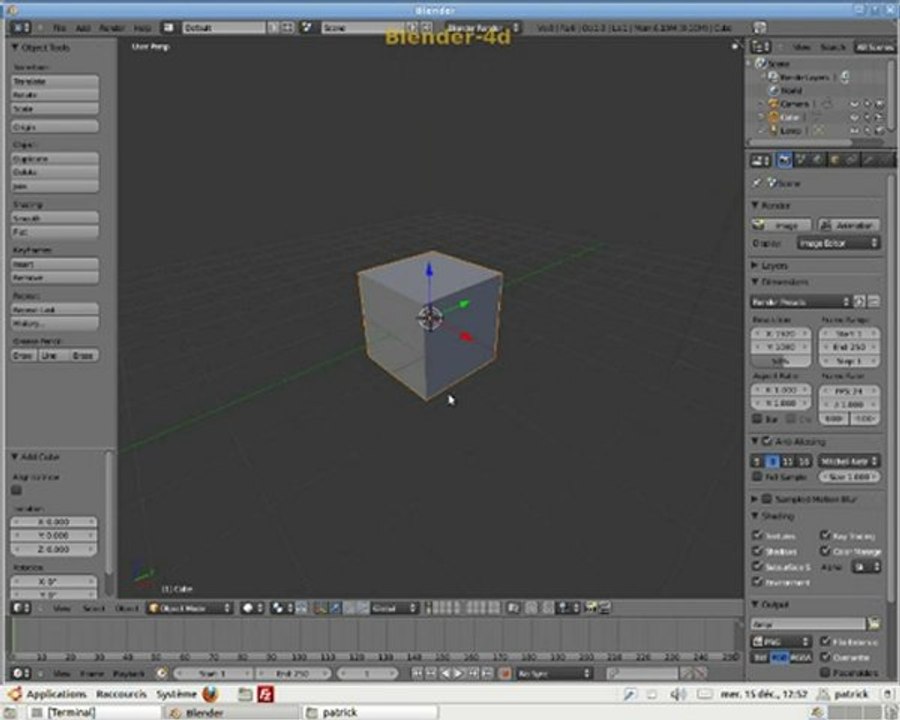Click the resolution percentage 50% slider
This screenshot has width=900, height=720.
click(781, 361)
